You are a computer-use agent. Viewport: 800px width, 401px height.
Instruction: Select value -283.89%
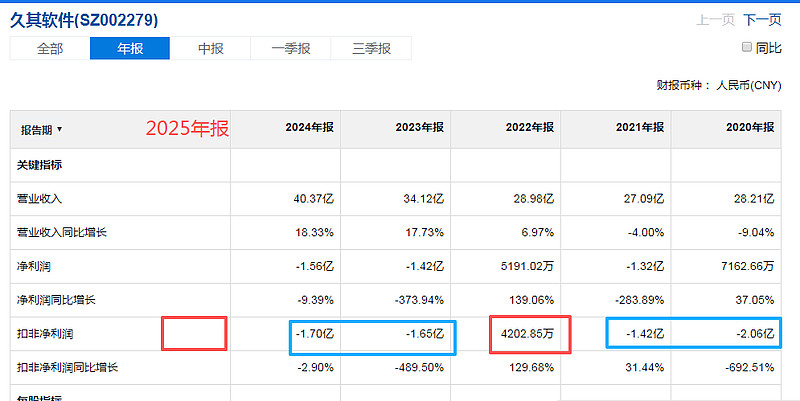point(639,300)
